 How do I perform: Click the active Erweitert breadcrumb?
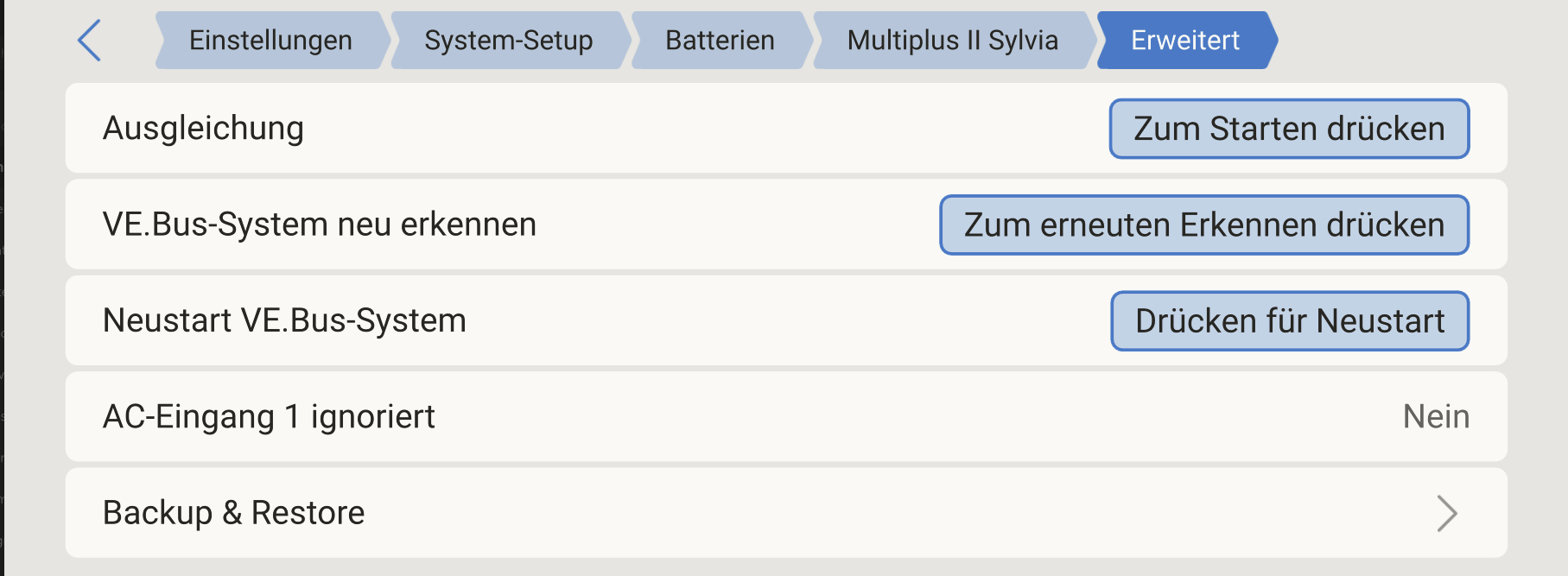coord(1185,41)
